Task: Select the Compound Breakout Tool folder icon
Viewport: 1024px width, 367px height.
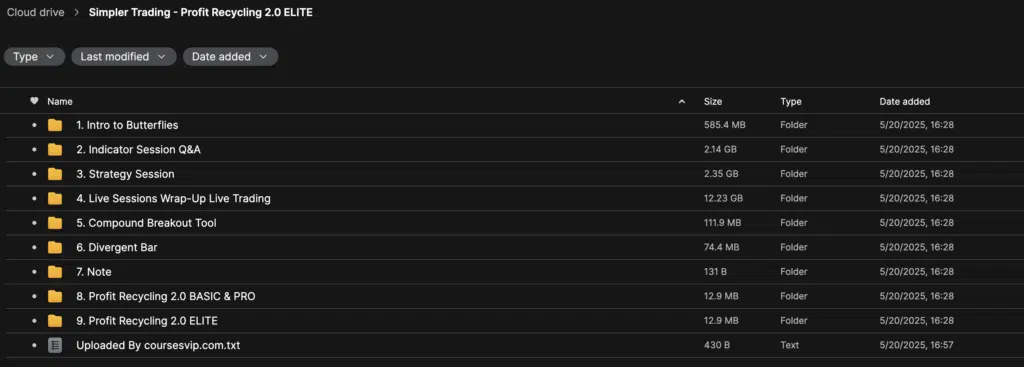Action: [x=55, y=223]
